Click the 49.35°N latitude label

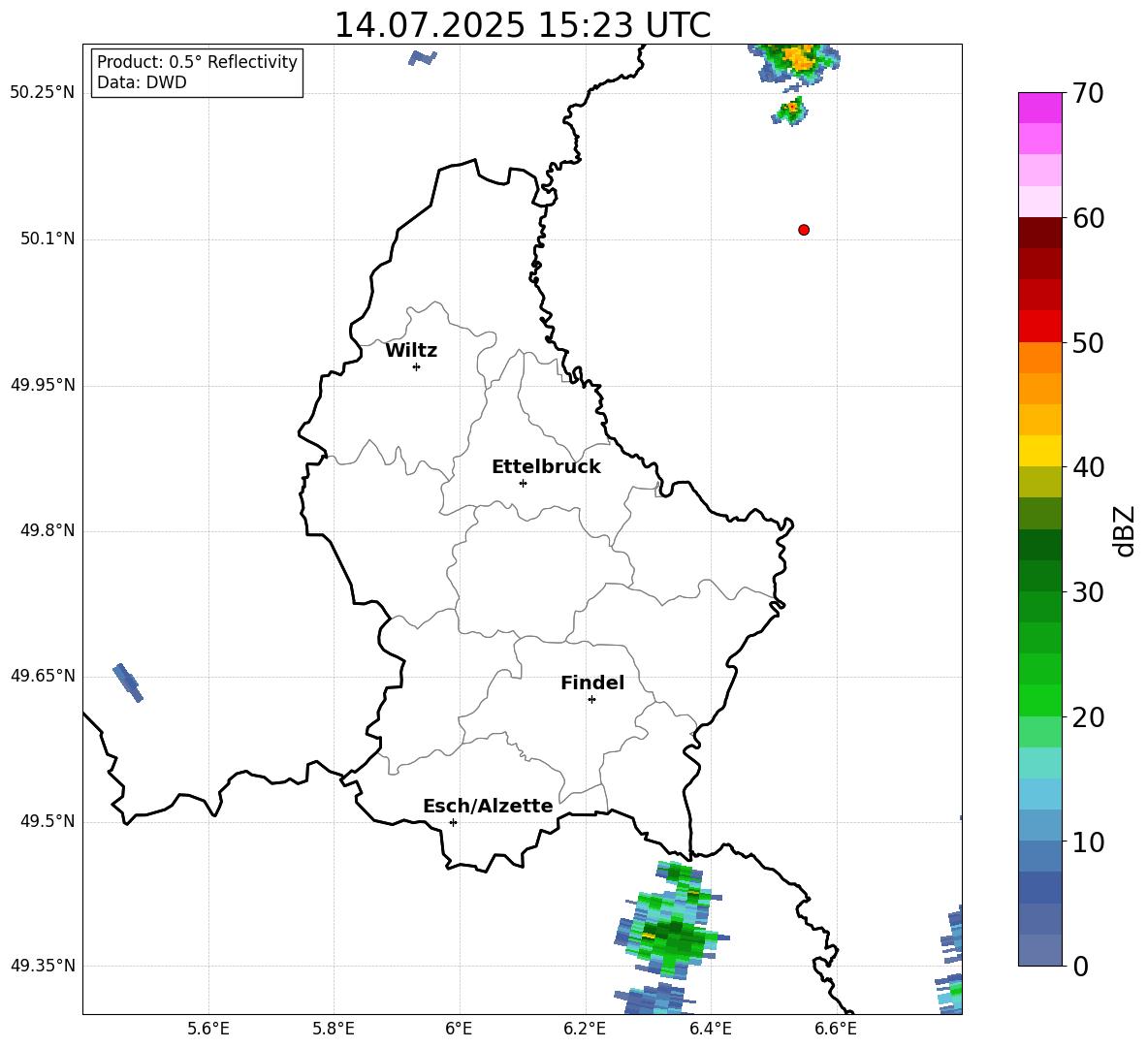tap(43, 966)
